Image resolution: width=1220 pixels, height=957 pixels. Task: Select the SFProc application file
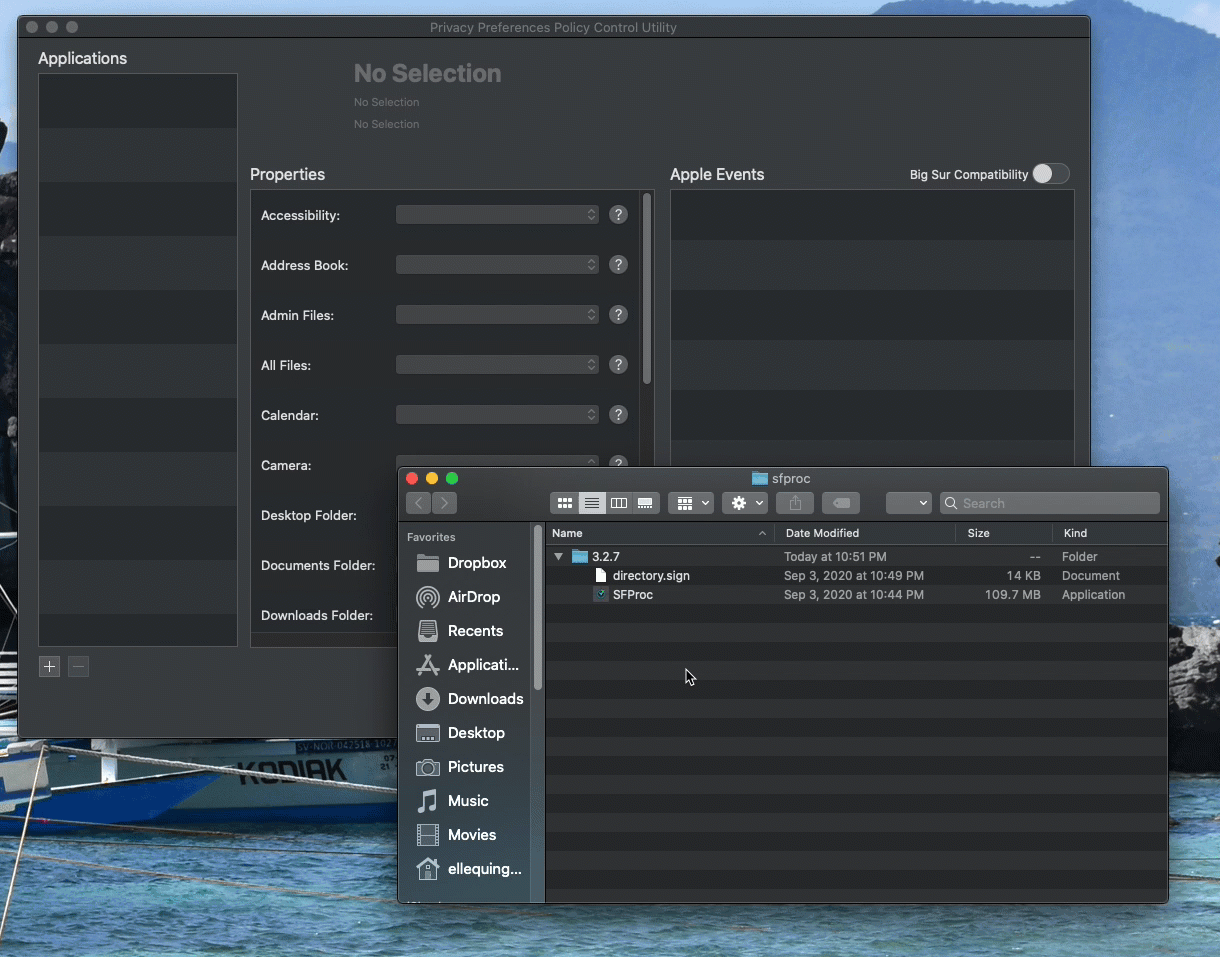coord(857,595)
